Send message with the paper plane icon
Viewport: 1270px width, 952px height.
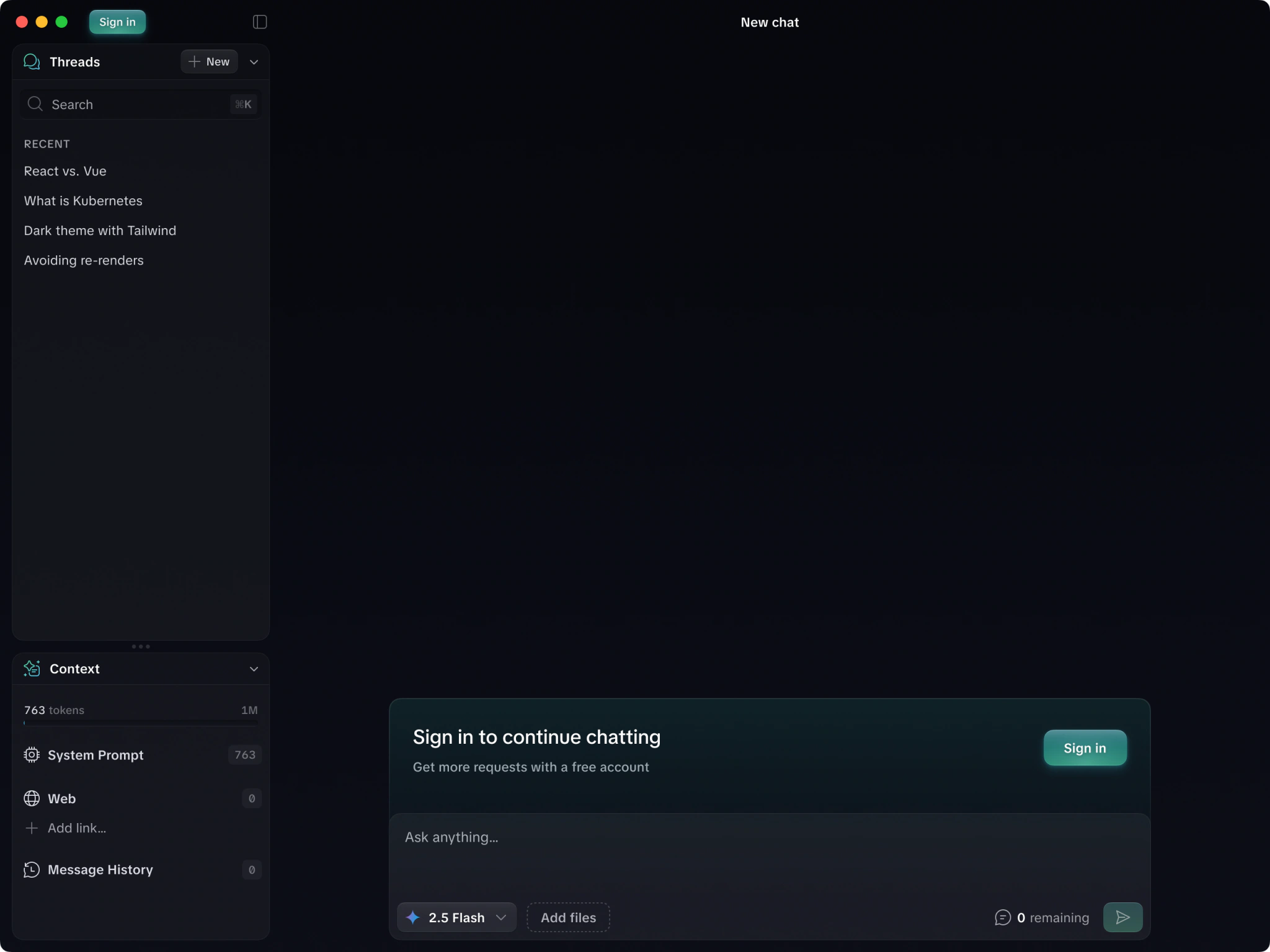pyautogui.click(x=1122, y=917)
